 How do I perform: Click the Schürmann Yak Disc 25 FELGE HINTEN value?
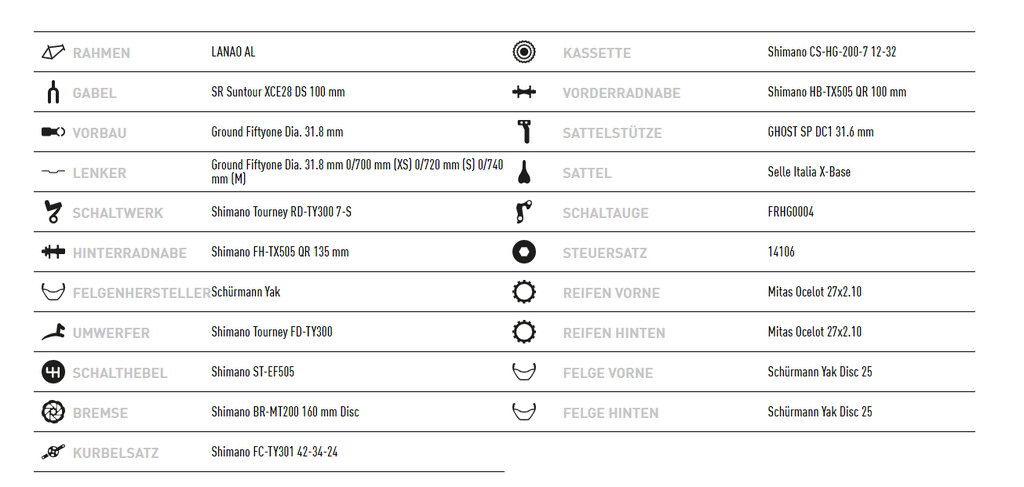[820, 412]
